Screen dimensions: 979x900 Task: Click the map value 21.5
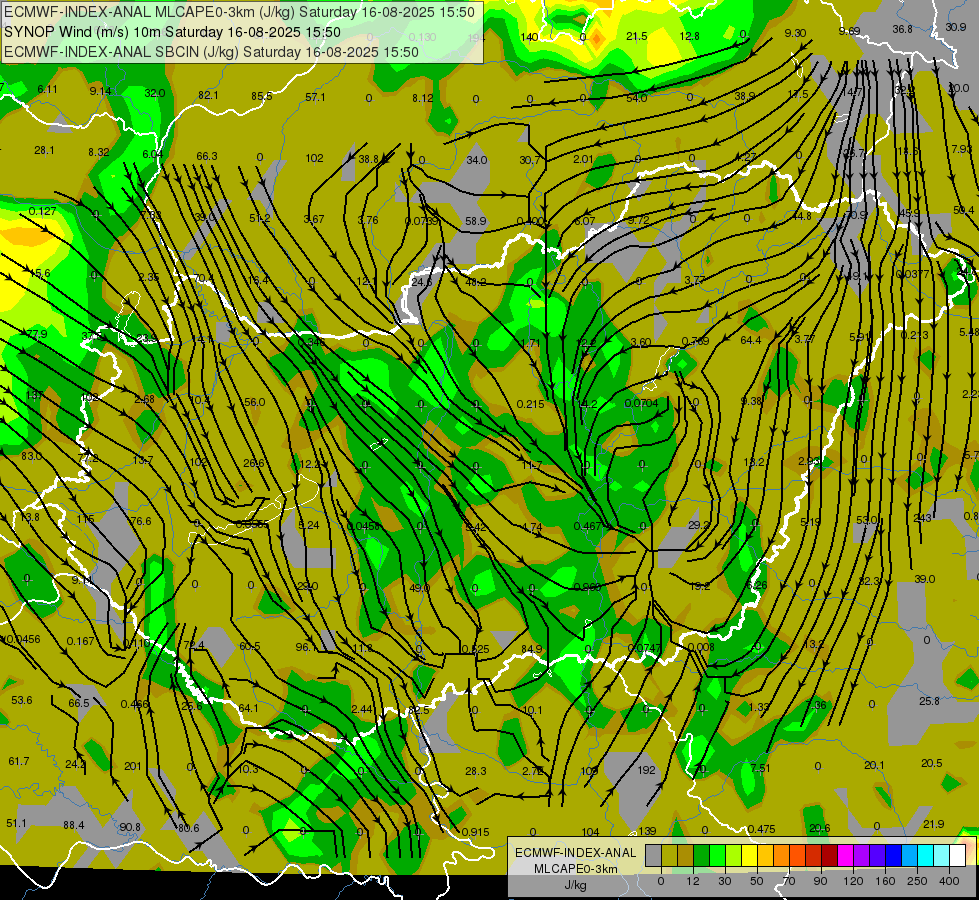pyautogui.click(x=636, y=36)
